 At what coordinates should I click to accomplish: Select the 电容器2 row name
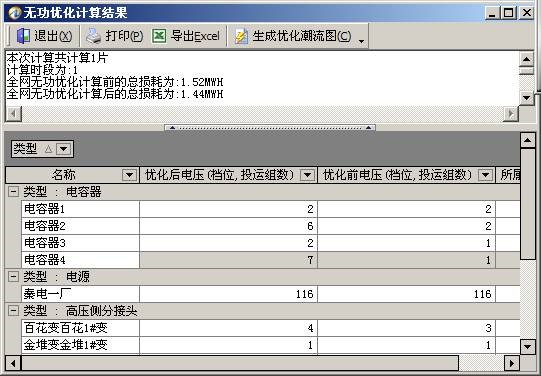coord(80,226)
